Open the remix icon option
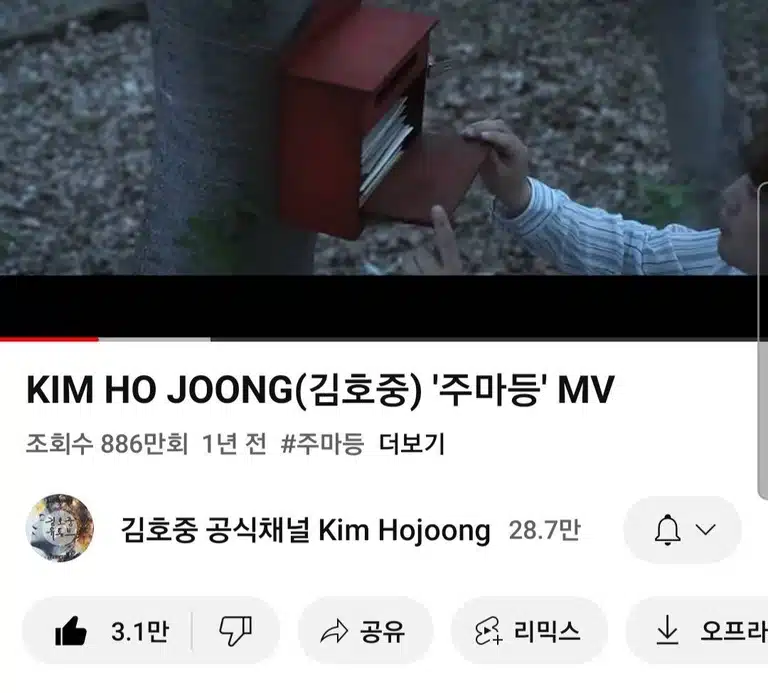The image size is (768, 693). click(488, 631)
